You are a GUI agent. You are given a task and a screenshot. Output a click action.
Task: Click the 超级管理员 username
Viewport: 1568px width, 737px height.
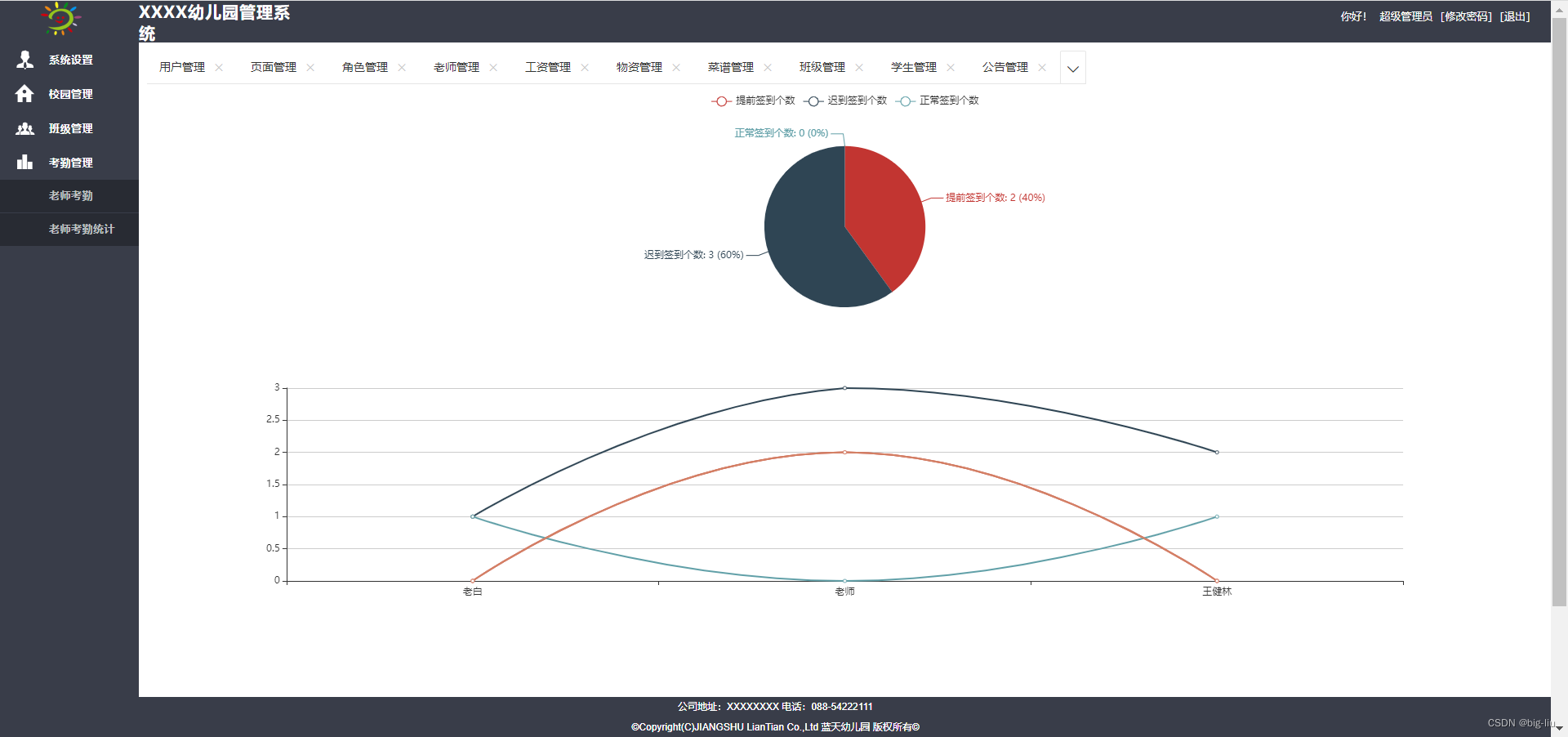point(1405,16)
